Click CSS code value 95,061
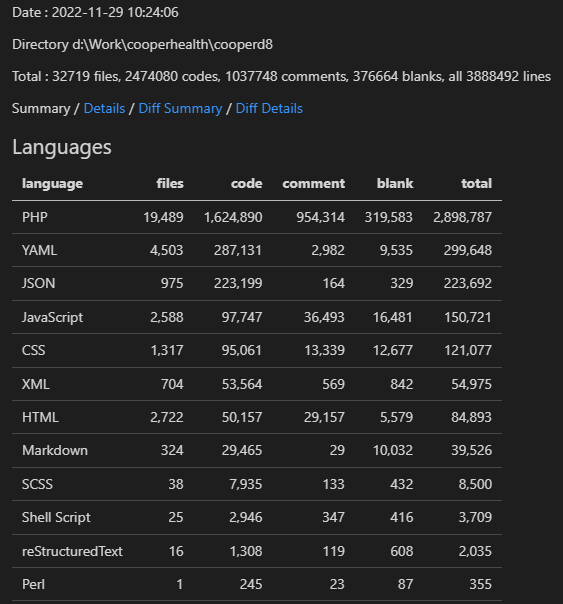The width and height of the screenshot is (563, 604). click(x=242, y=351)
